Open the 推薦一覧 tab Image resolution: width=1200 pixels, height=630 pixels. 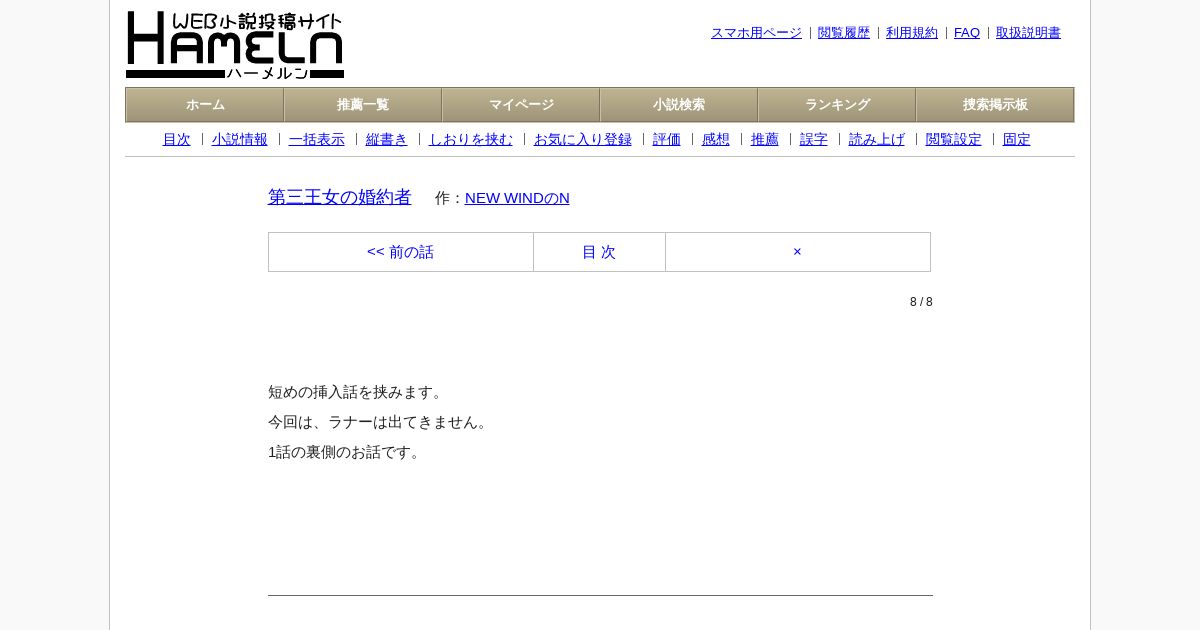[x=363, y=105]
